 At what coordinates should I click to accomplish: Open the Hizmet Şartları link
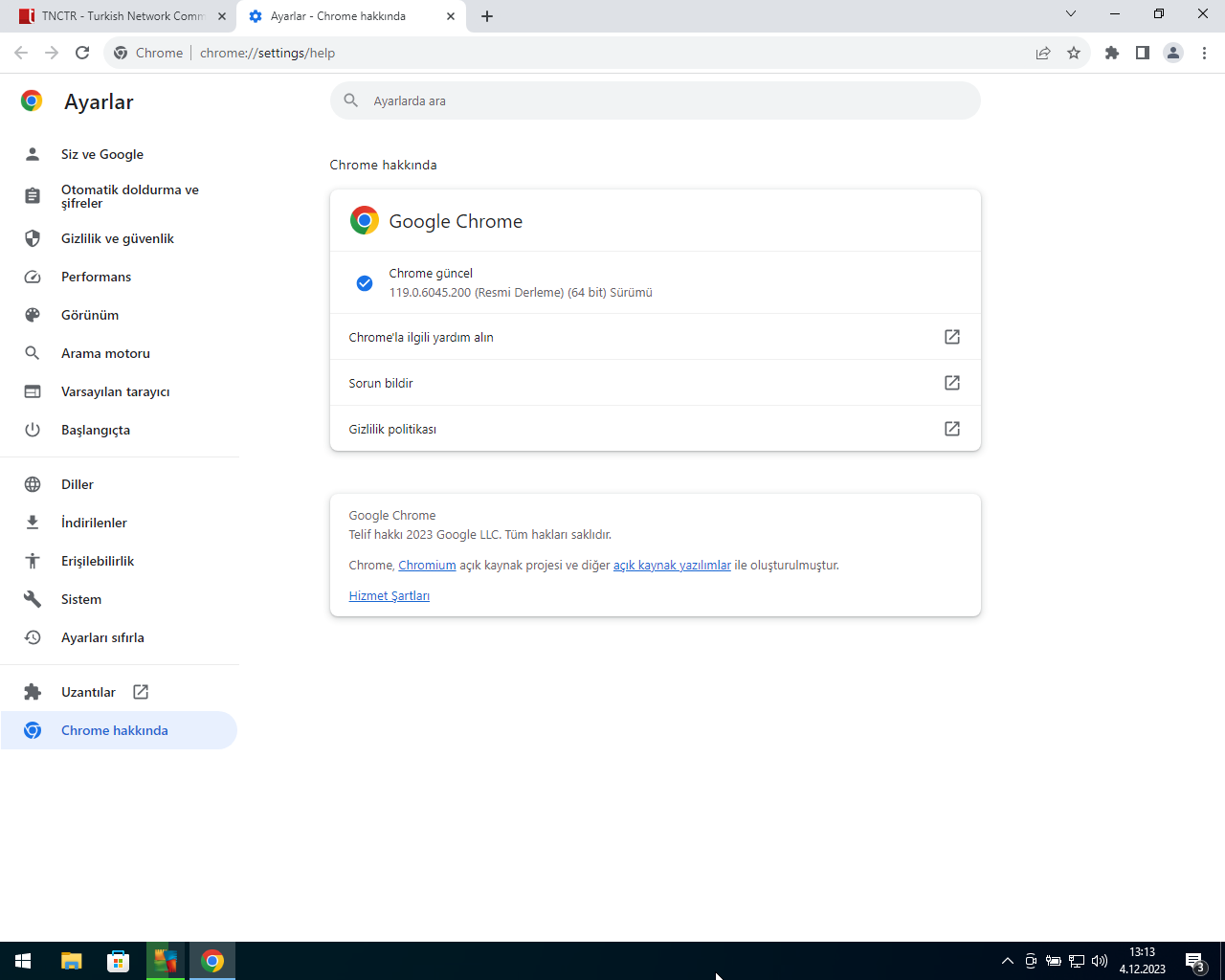[389, 596]
